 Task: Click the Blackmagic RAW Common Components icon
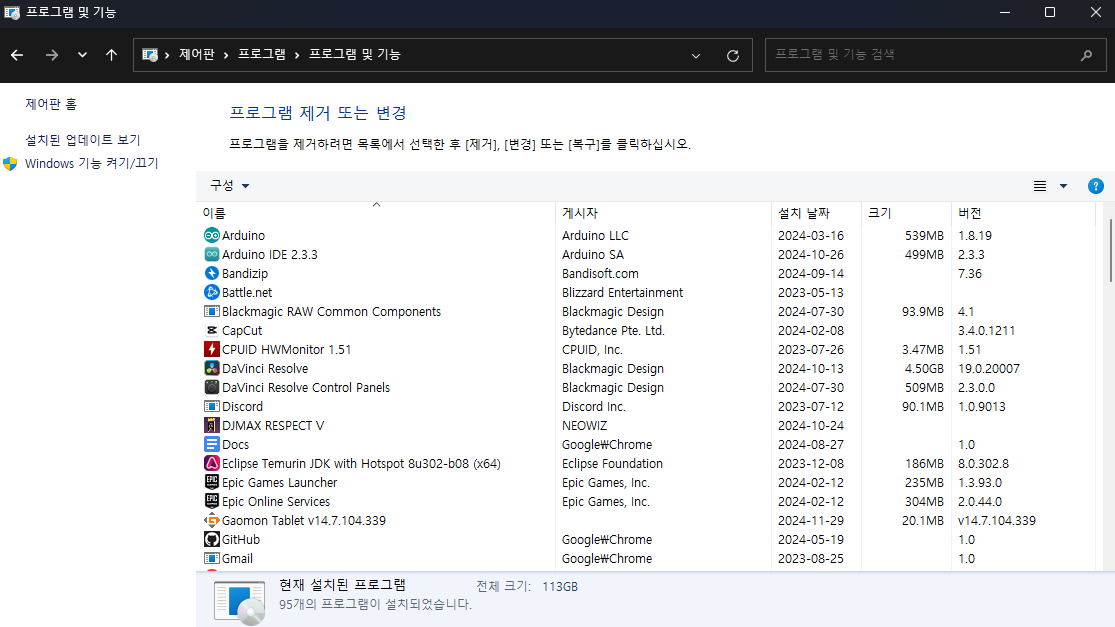tap(211, 311)
